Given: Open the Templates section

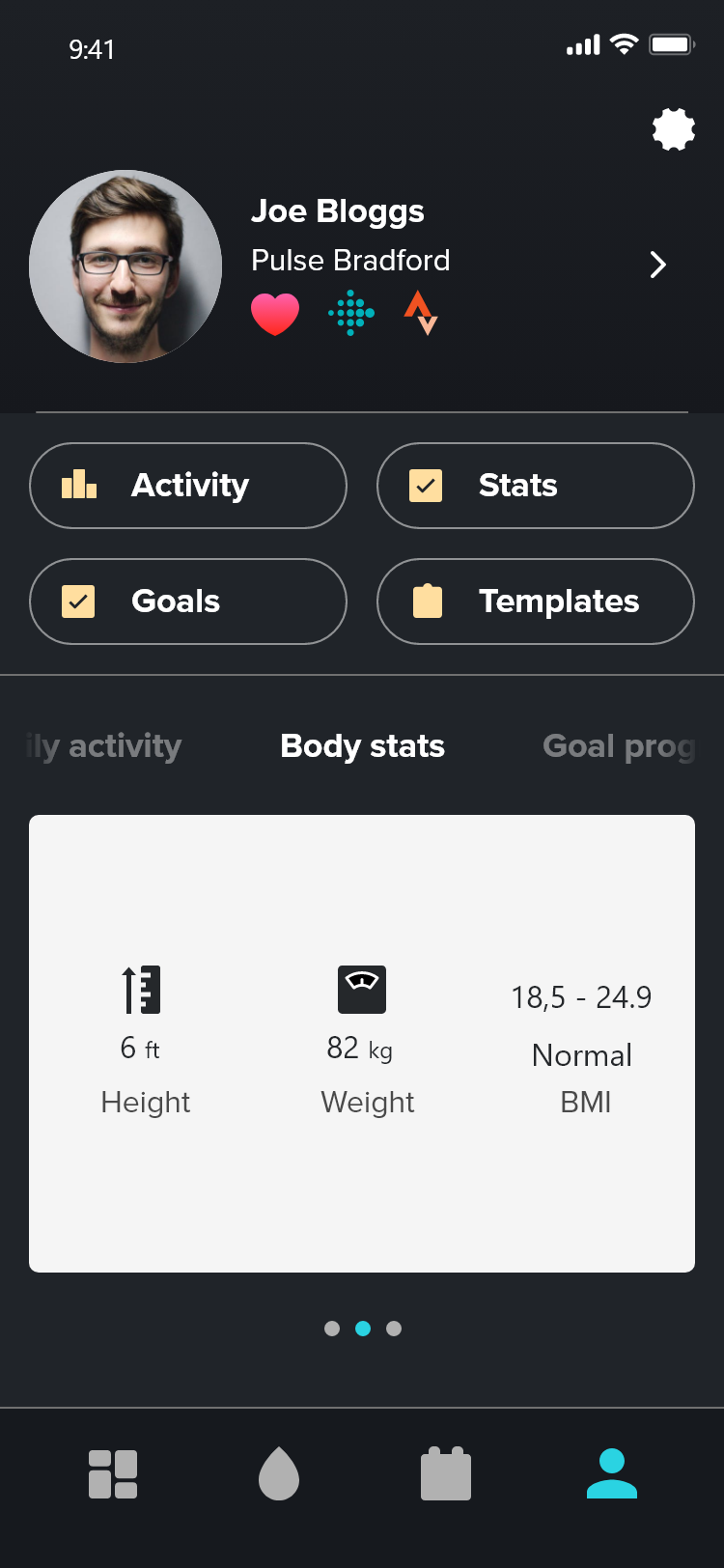Looking at the screenshot, I should [536, 602].
